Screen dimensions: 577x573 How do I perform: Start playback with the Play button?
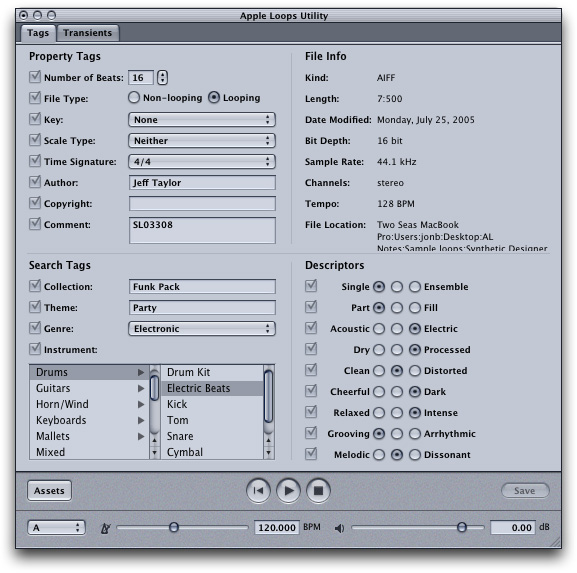288,491
